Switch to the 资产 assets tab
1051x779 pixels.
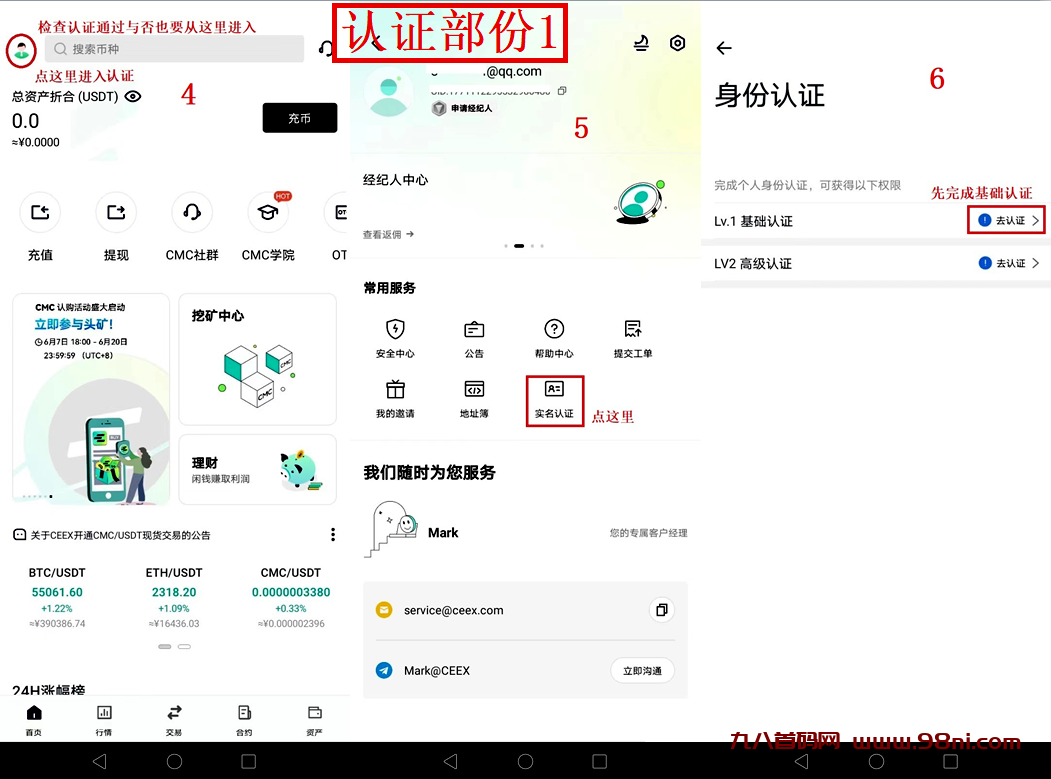(x=314, y=719)
